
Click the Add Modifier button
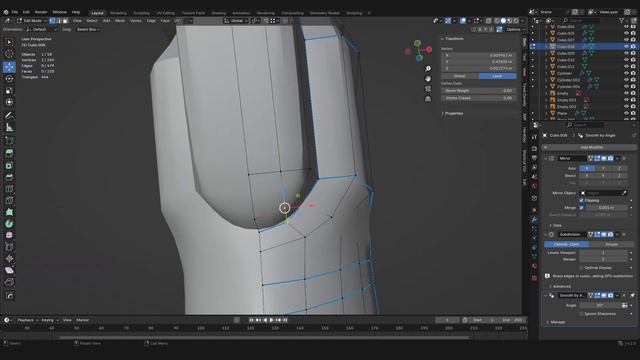(x=589, y=147)
